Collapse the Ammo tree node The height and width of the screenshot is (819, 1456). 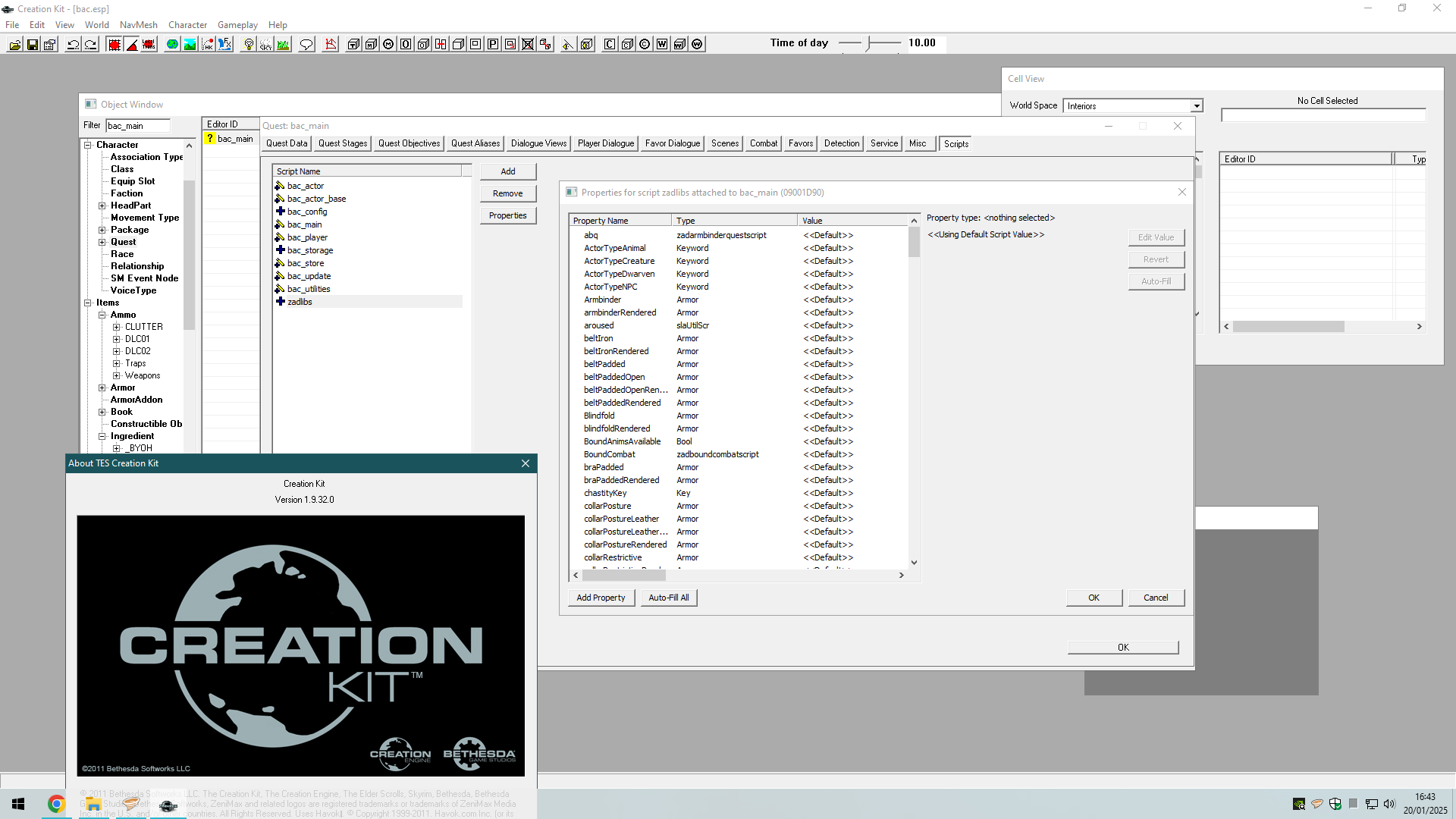(102, 315)
